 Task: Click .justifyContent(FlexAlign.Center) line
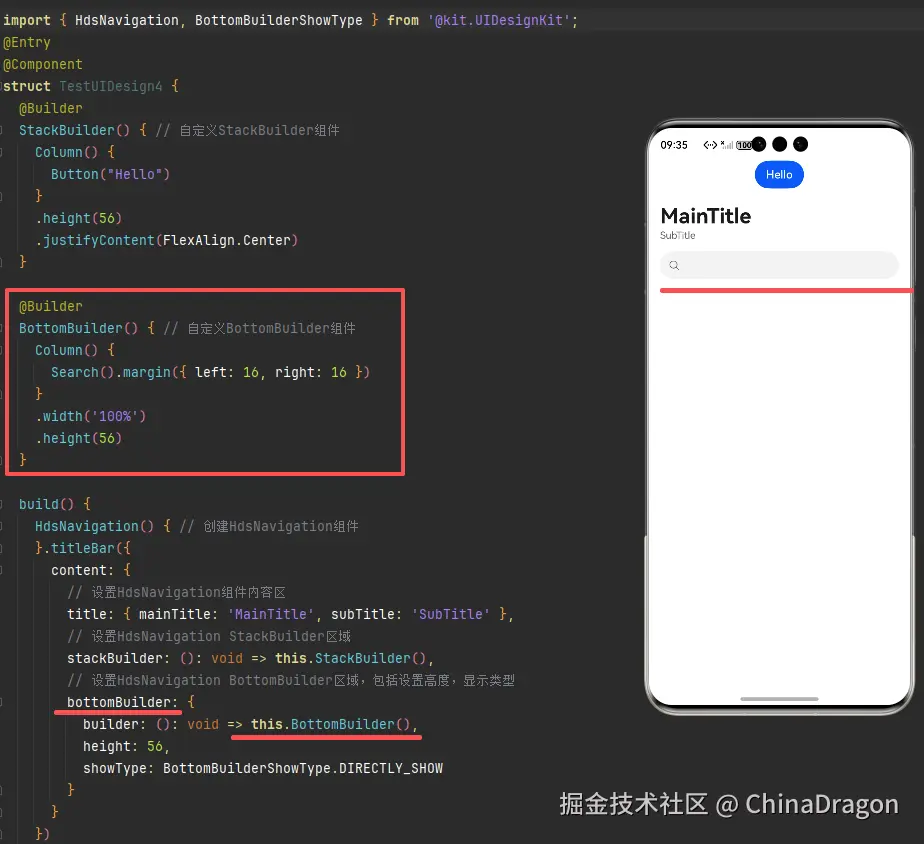[167, 240]
